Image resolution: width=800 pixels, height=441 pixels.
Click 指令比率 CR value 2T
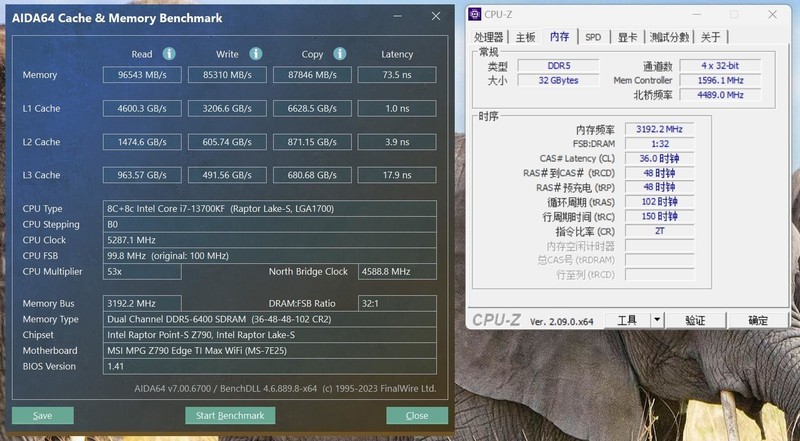[659, 231]
